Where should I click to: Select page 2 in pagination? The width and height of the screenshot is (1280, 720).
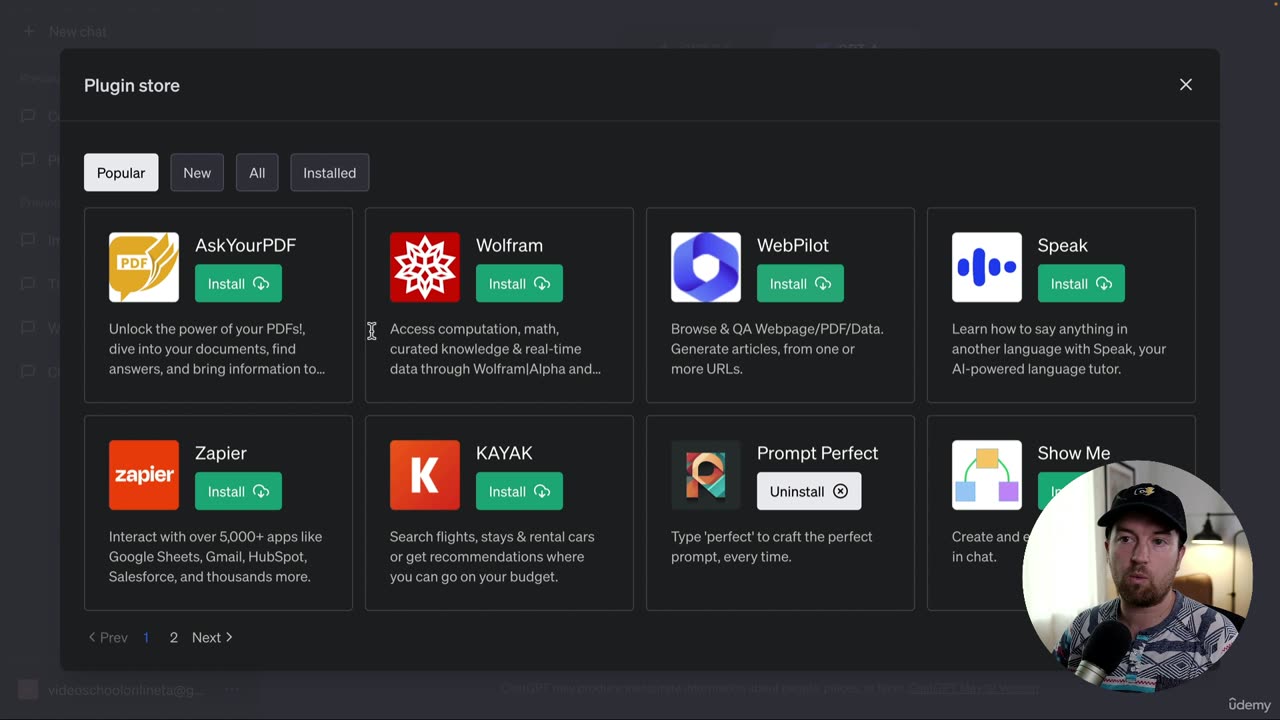coord(173,637)
